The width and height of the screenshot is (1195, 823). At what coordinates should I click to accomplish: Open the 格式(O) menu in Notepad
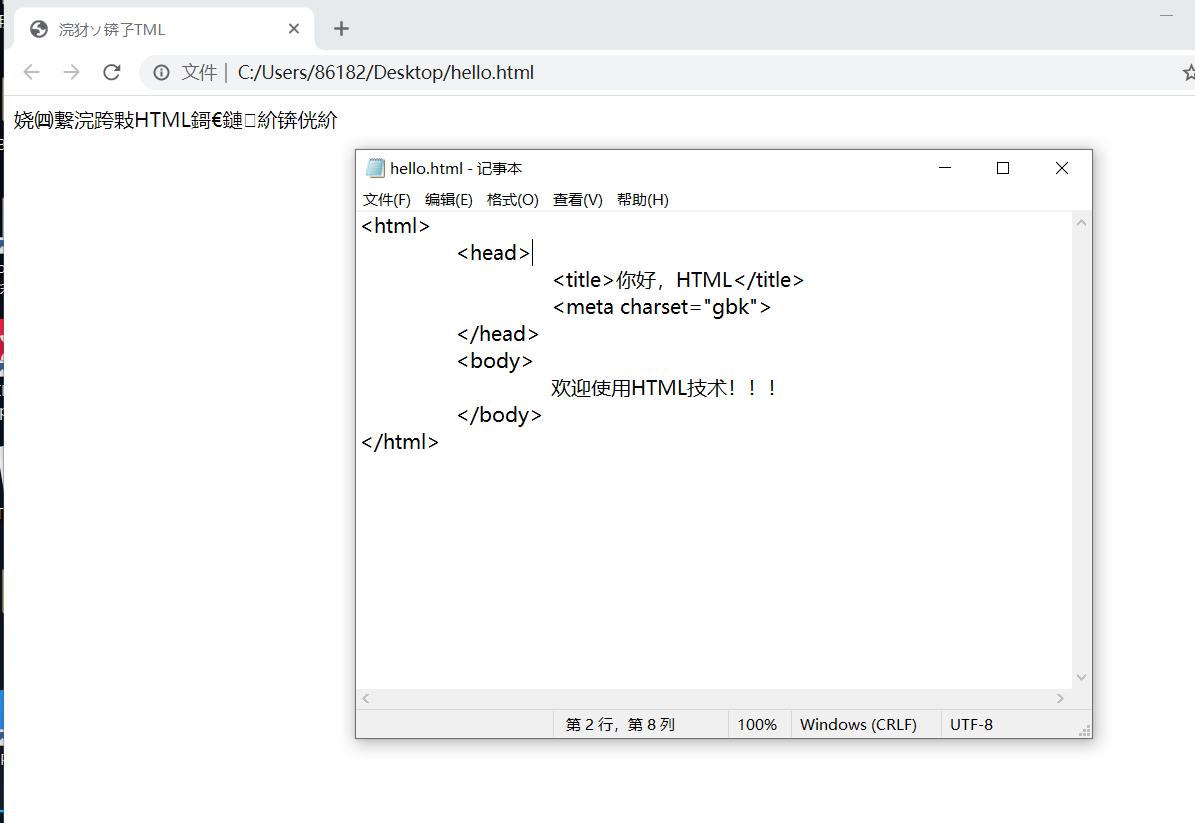513,200
